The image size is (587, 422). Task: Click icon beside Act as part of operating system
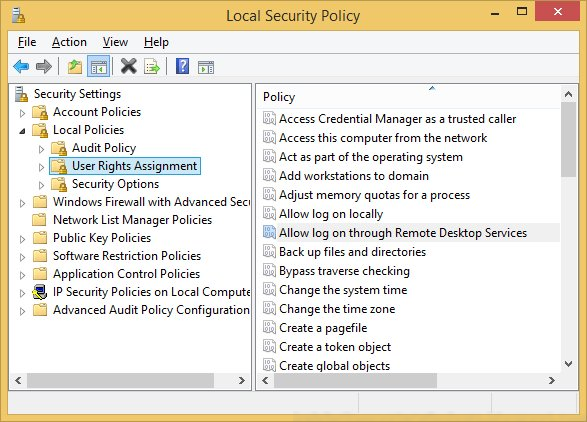(x=269, y=157)
